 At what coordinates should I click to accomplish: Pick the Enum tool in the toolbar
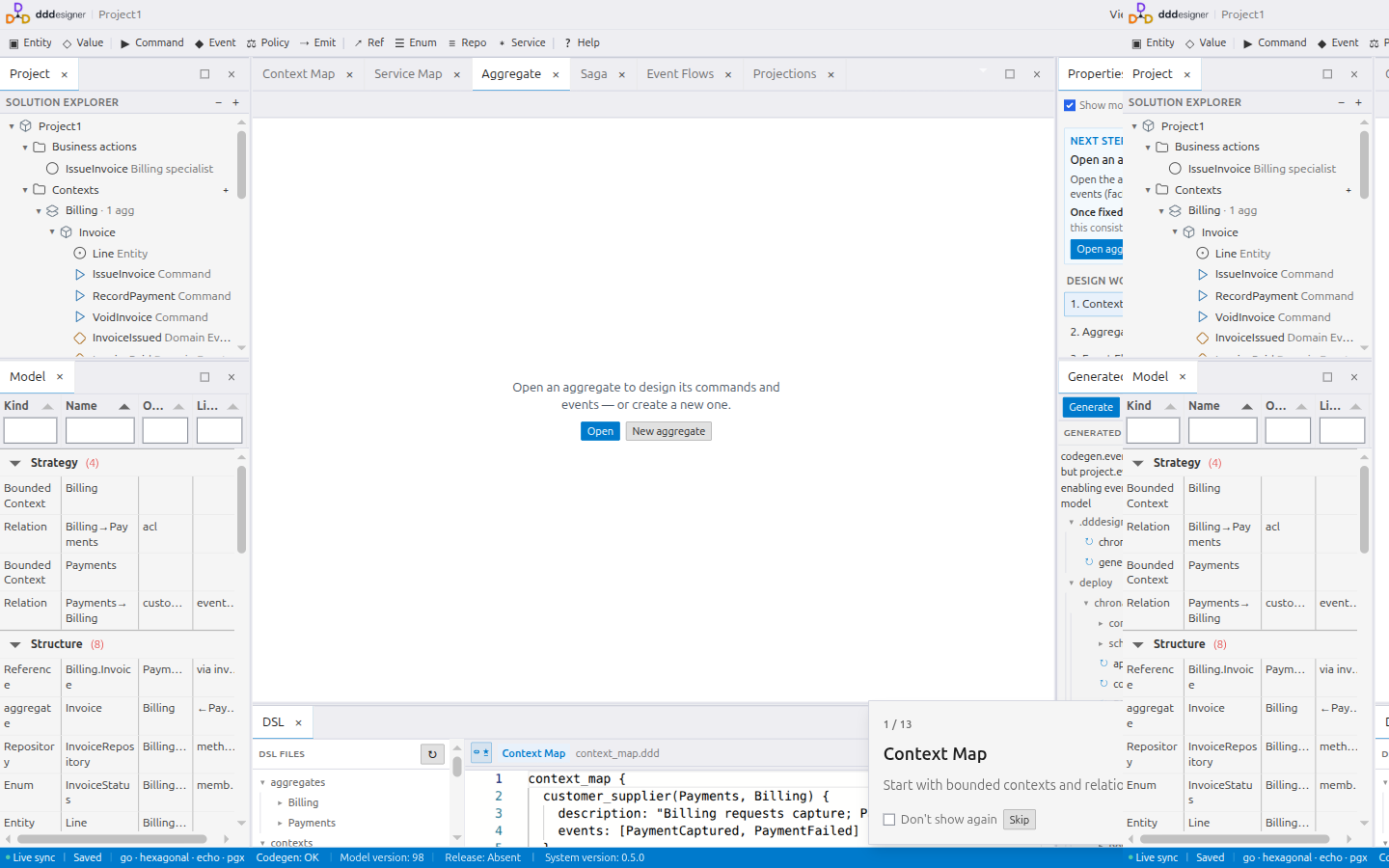click(x=416, y=42)
